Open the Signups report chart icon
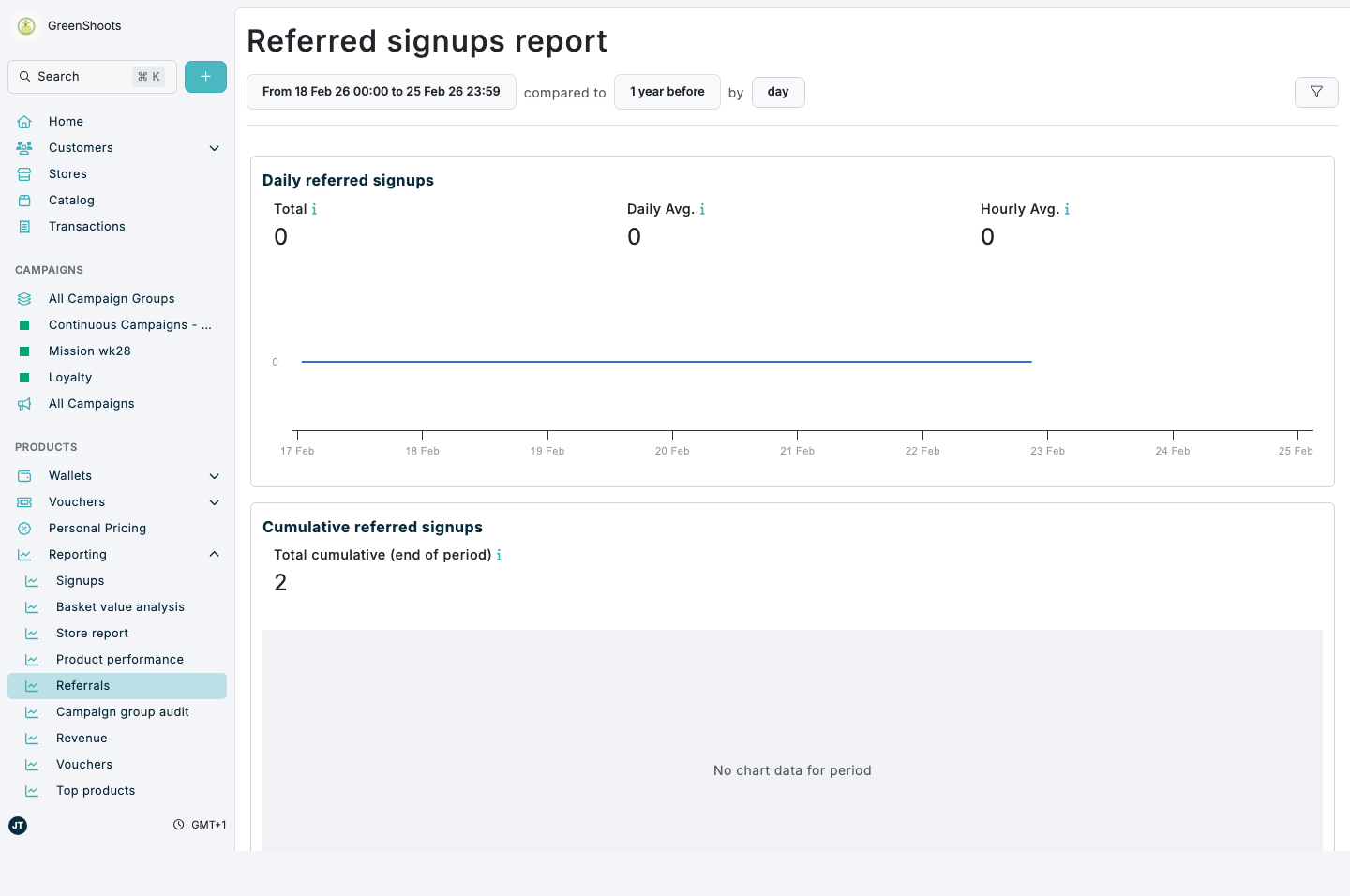 click(32, 580)
